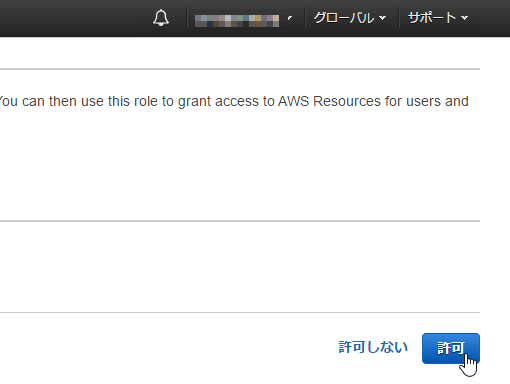Allow the role with the 許可 button

[x=451, y=348]
